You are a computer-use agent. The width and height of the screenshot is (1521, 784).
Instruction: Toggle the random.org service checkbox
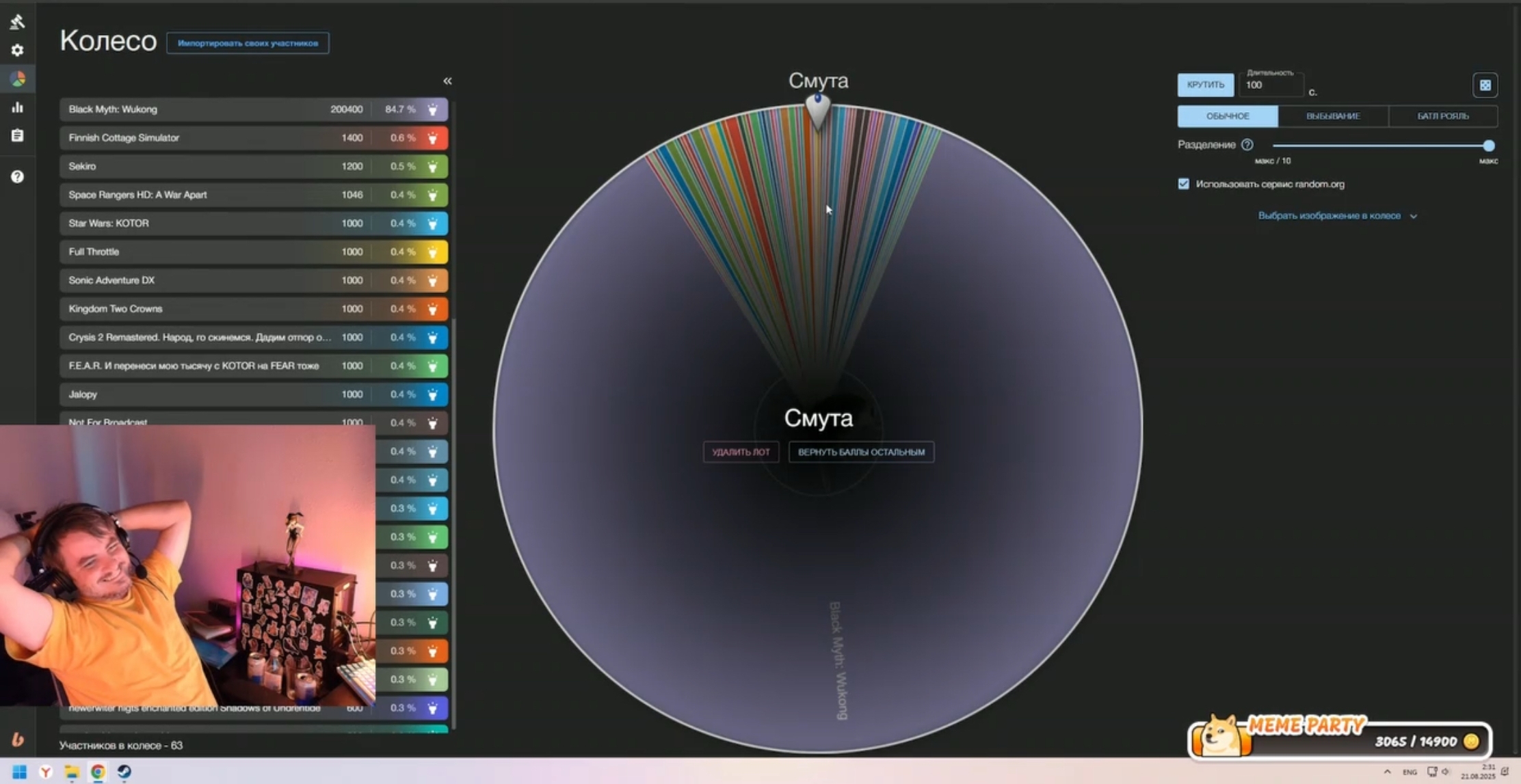(x=1183, y=184)
